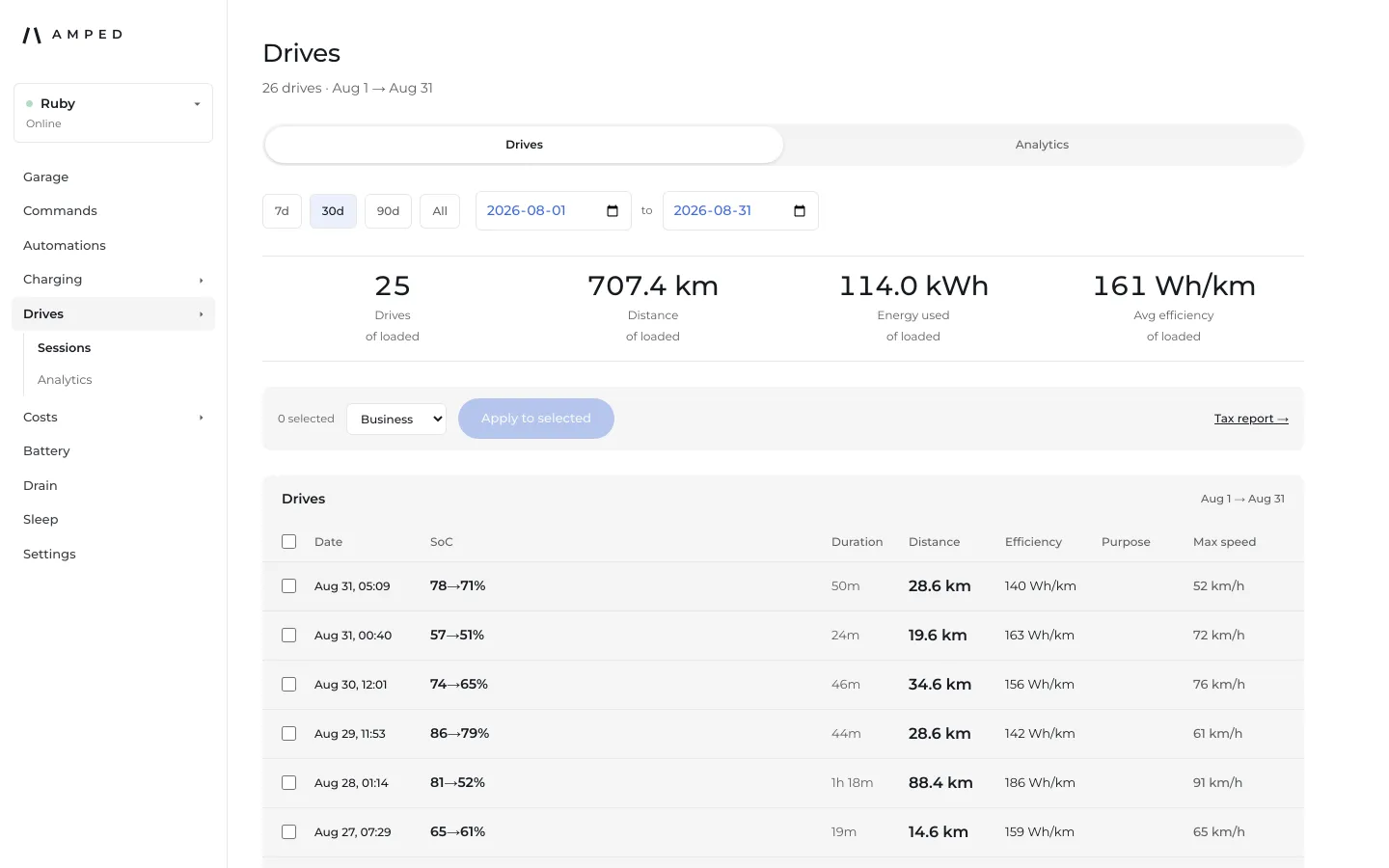Mark the Aug 28, 01:14 drive checkbox

coord(288,783)
